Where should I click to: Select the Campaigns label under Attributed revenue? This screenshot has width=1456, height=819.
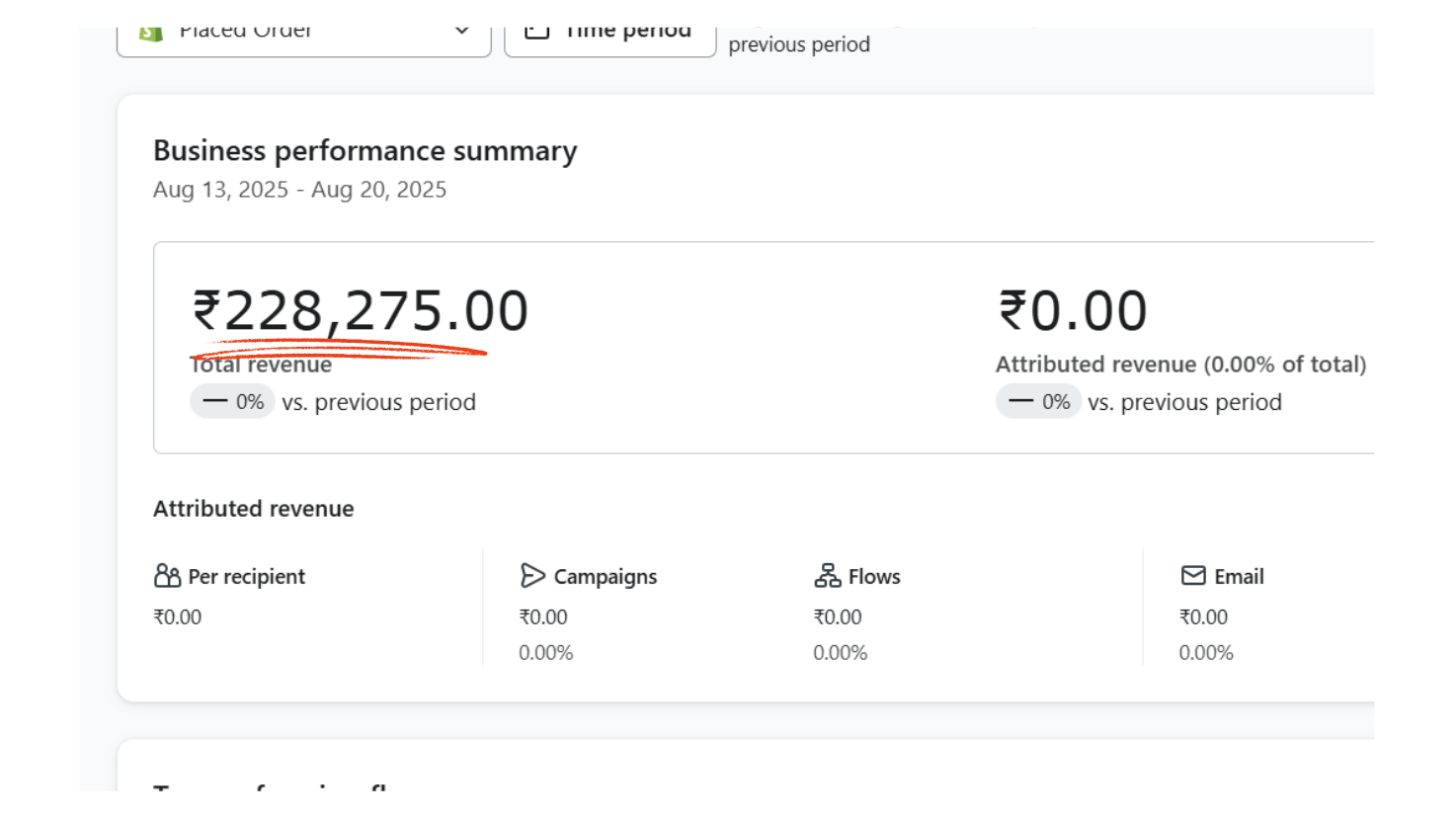pos(605,577)
